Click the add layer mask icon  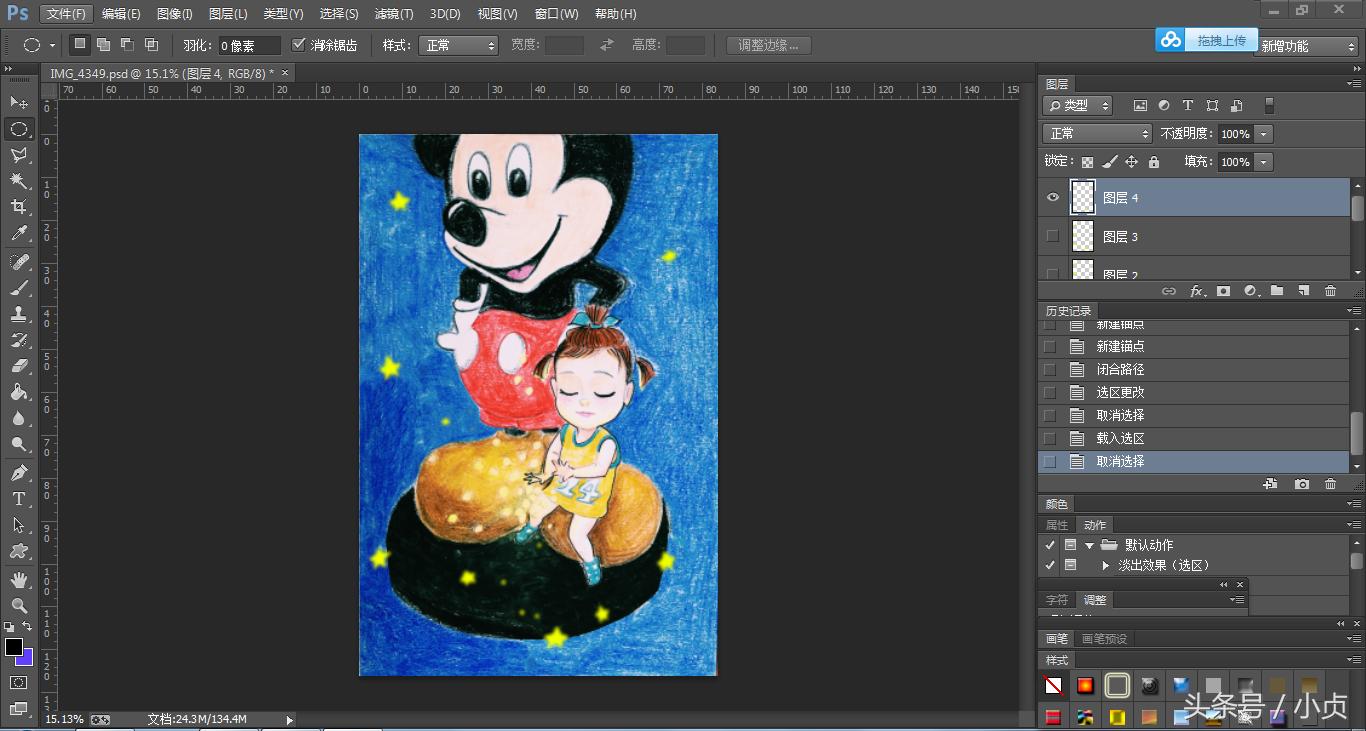pos(1225,291)
